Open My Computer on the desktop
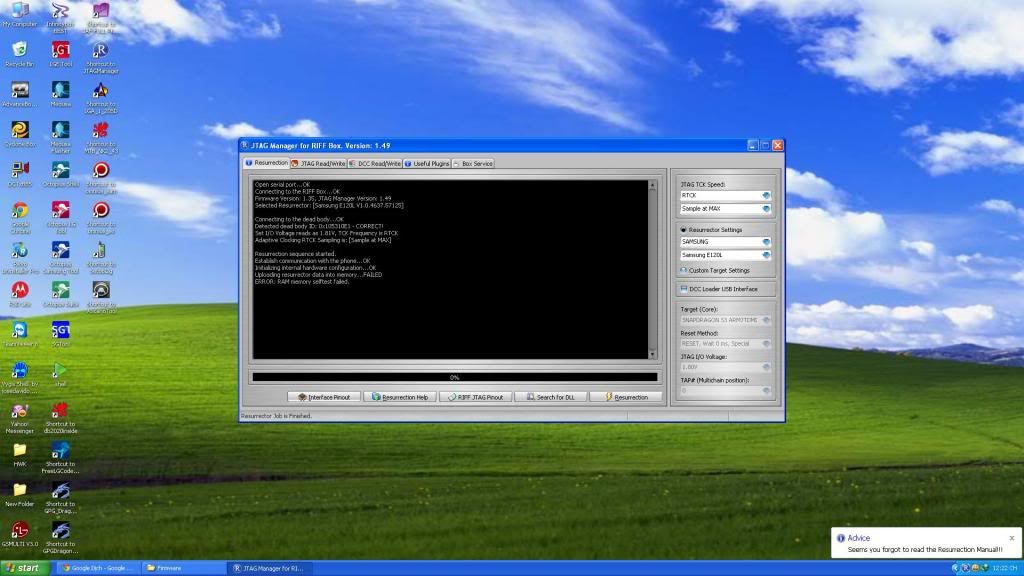This screenshot has height=576, width=1024. coord(20,14)
